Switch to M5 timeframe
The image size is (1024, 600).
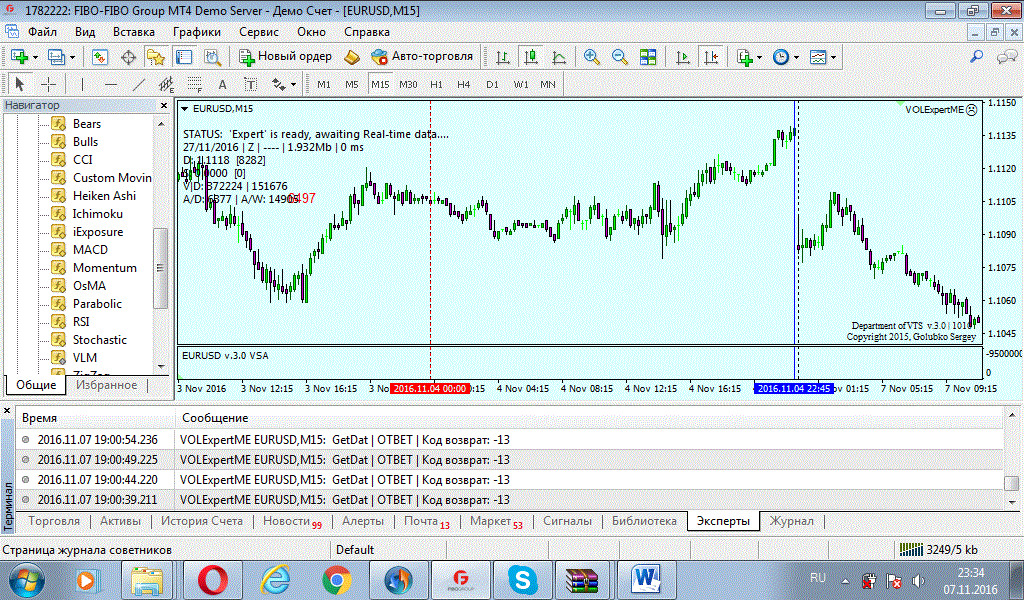[352, 84]
